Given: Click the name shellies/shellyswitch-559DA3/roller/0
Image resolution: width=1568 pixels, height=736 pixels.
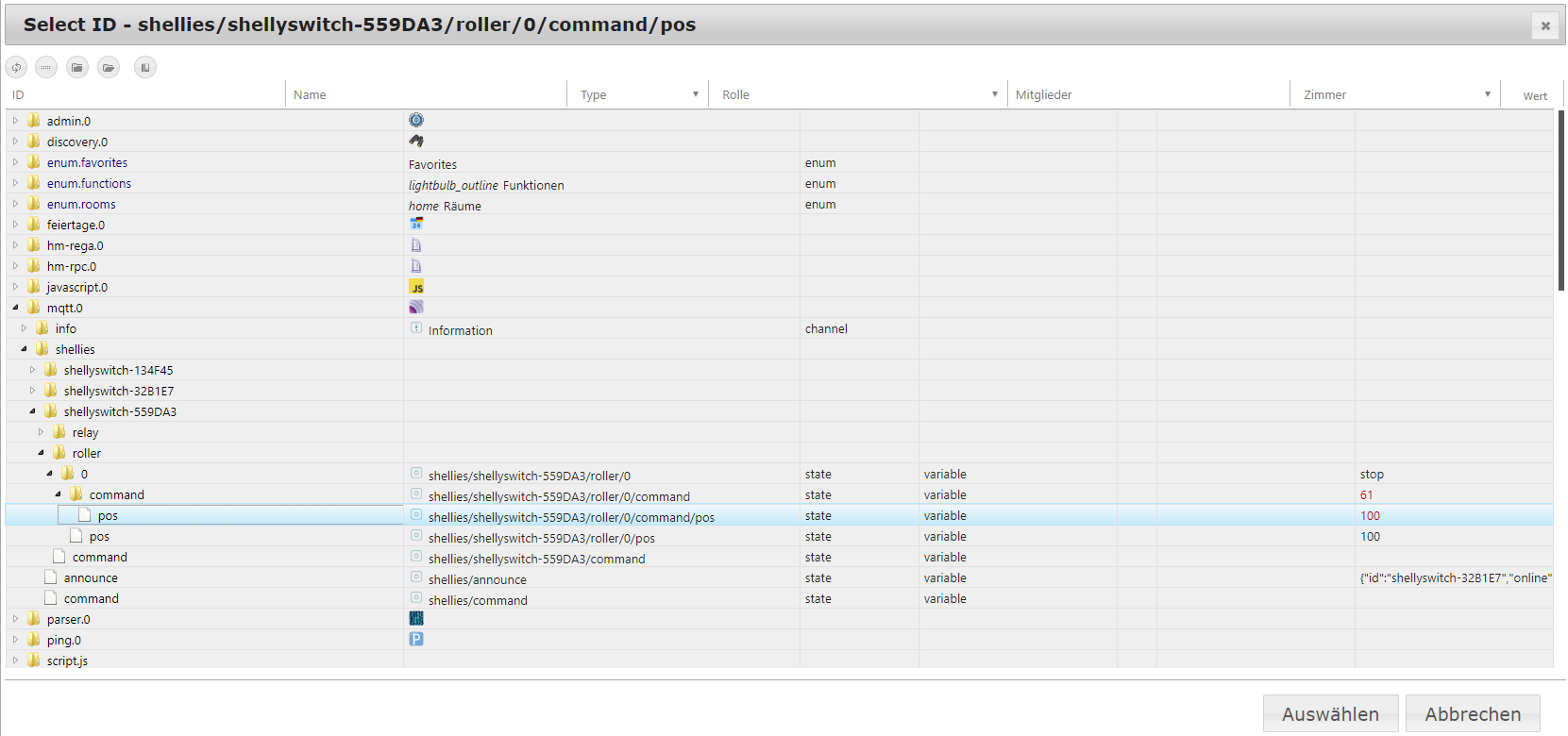Looking at the screenshot, I should click(529, 476).
